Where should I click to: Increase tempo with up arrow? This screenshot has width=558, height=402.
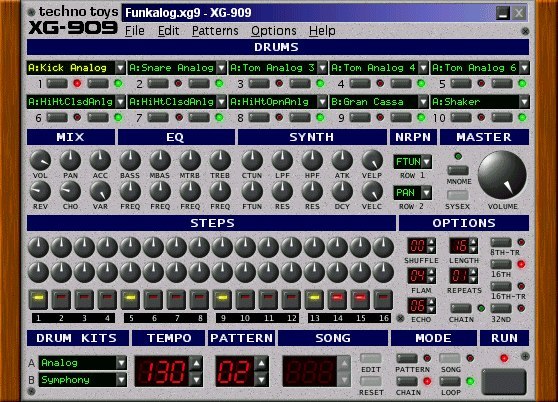(x=196, y=364)
